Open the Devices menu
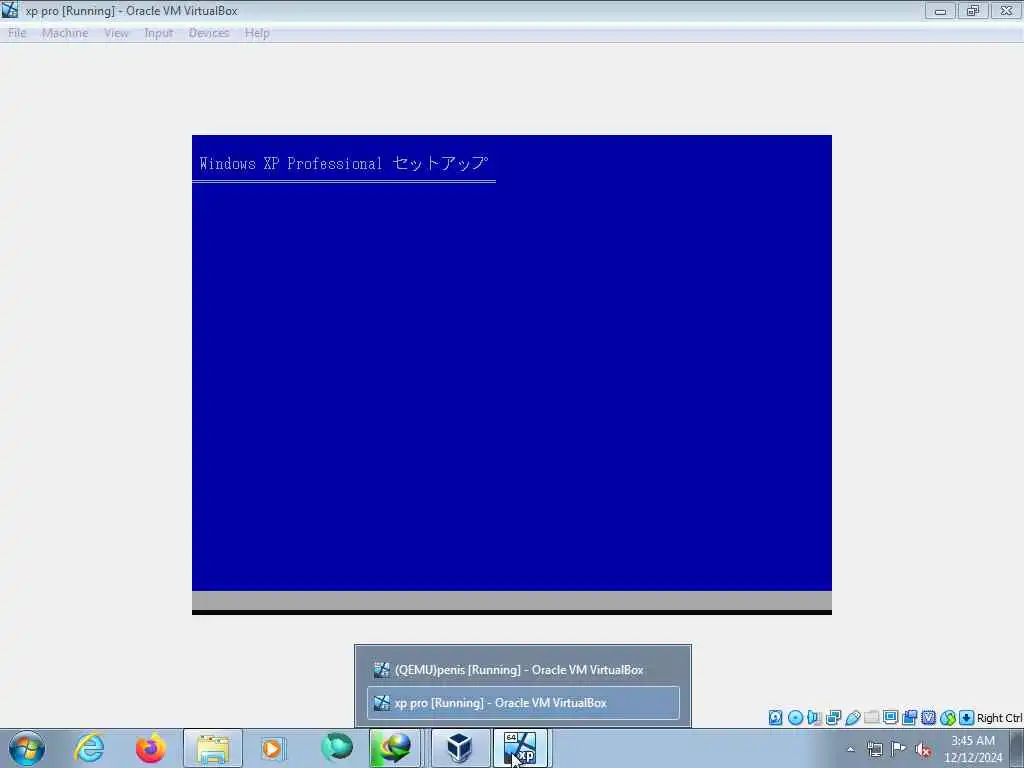 click(x=209, y=33)
